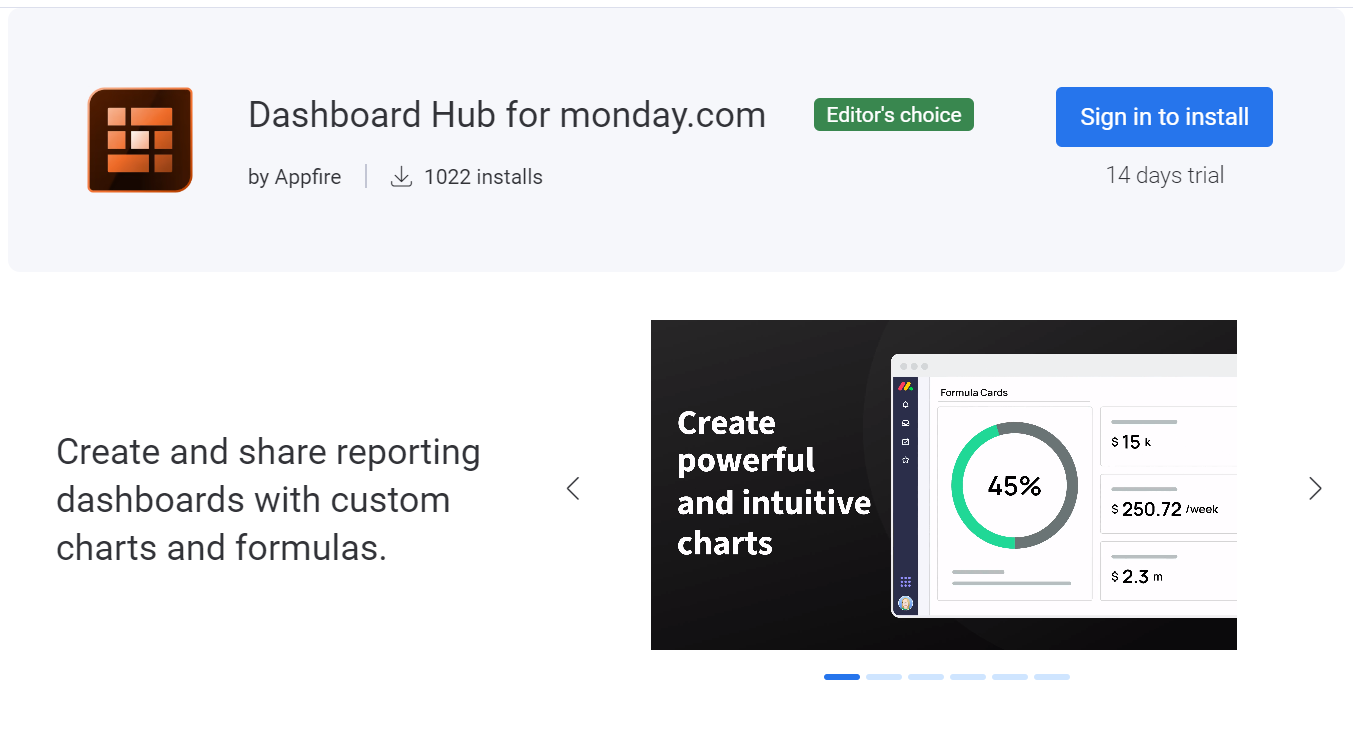Viewport: 1353px width, 729px height.
Task: Click the Dashboard Hub for monday.com title
Action: (x=507, y=115)
